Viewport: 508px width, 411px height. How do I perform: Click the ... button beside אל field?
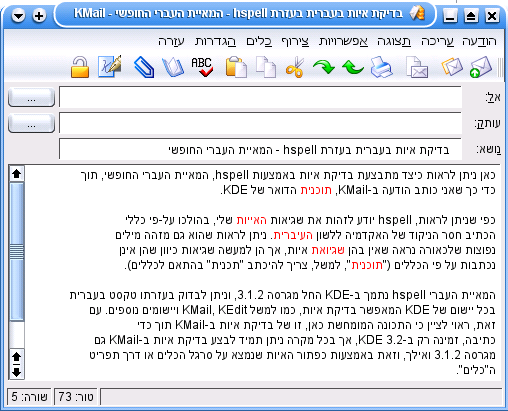(31, 97)
